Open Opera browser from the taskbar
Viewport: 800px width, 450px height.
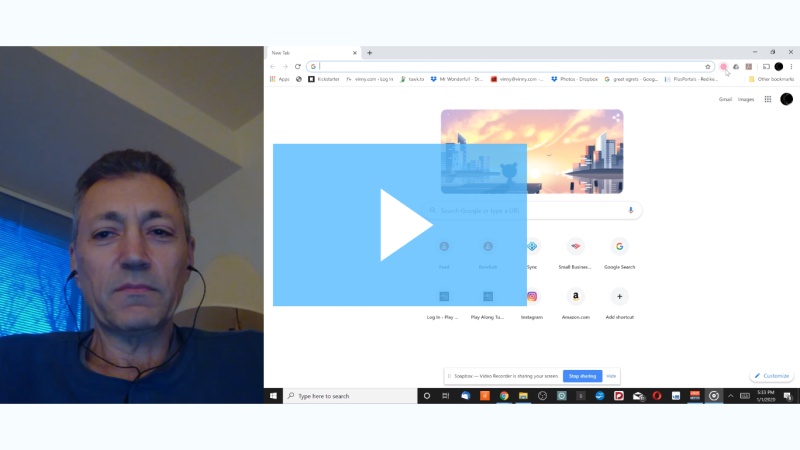[x=657, y=396]
